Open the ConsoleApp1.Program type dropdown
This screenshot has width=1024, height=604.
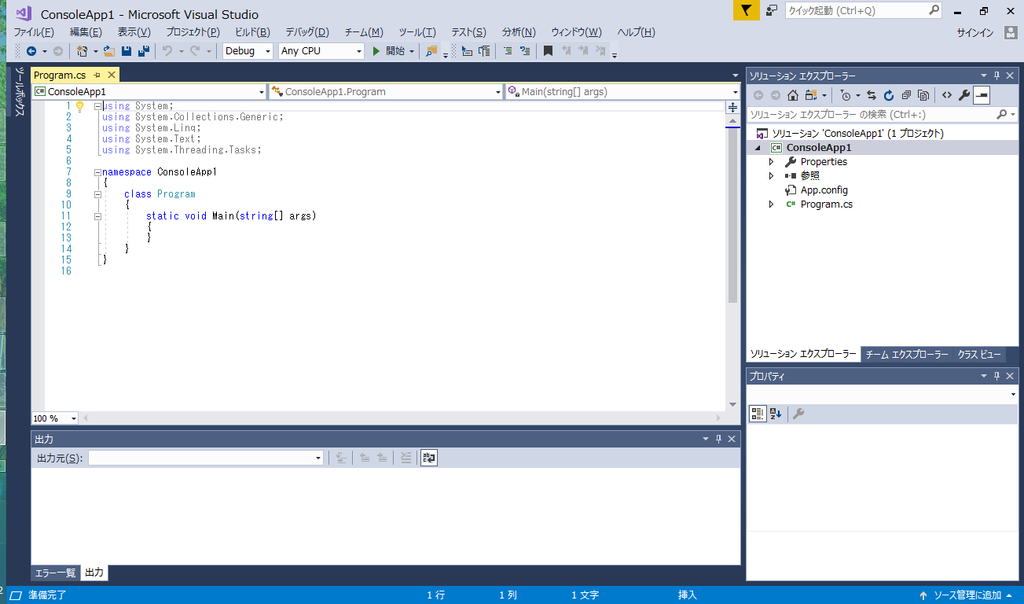point(387,91)
